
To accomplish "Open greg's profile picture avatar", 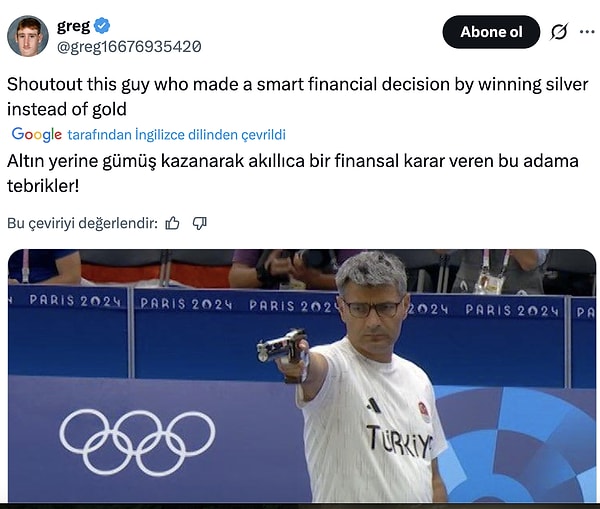I will tap(27, 36).
